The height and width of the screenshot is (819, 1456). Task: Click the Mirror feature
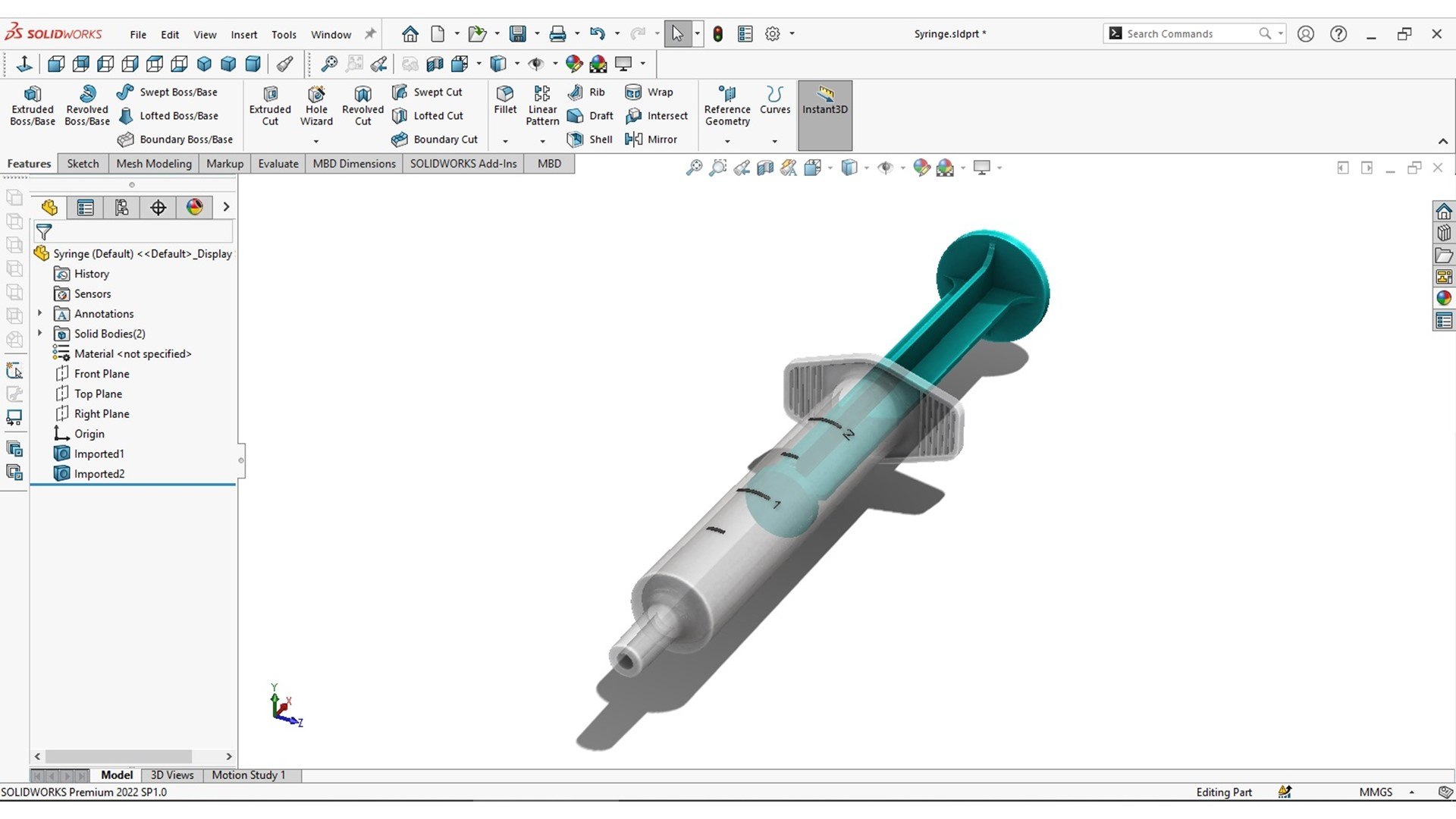tap(651, 140)
